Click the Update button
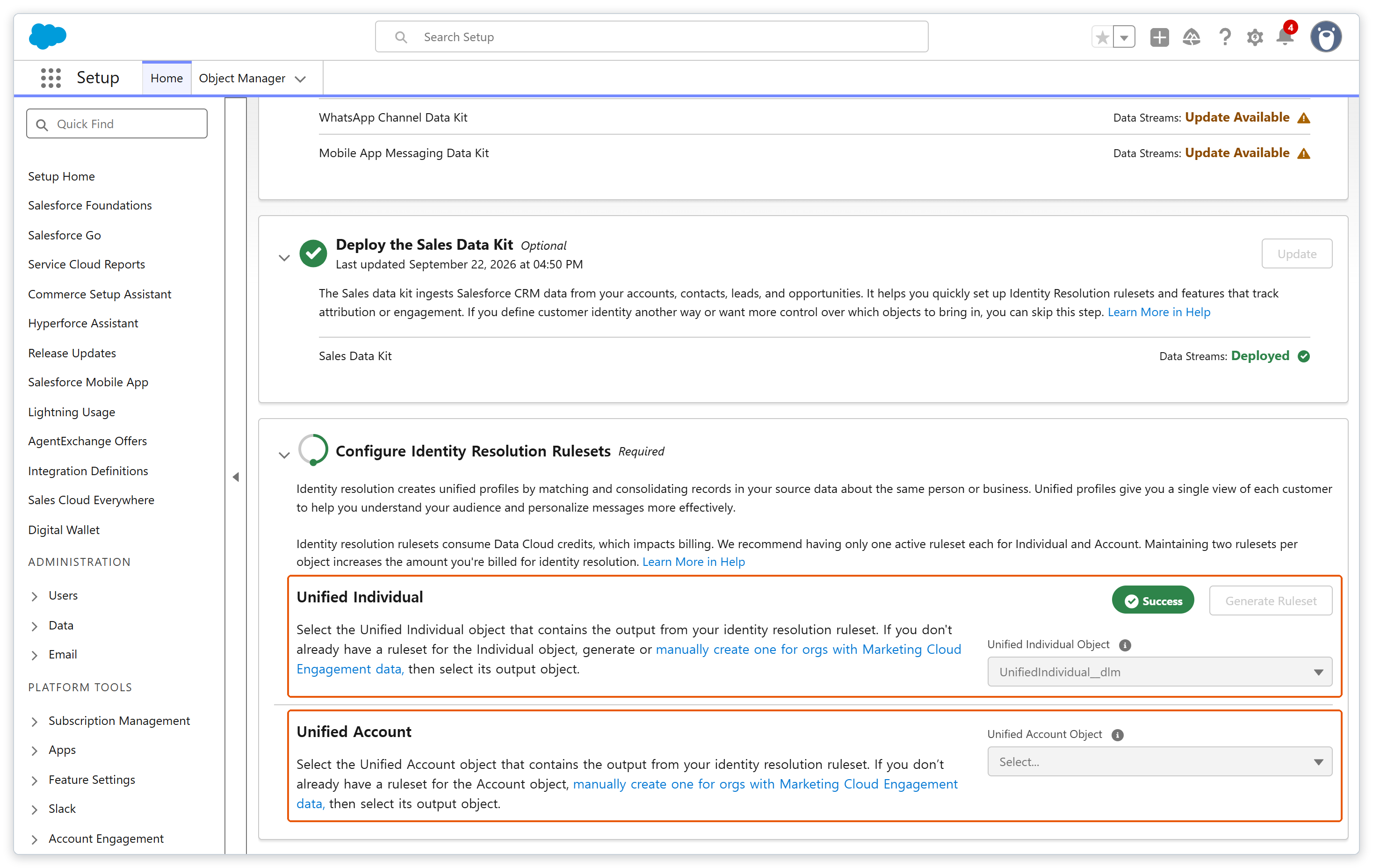The width and height of the screenshot is (1373, 868). [1297, 254]
